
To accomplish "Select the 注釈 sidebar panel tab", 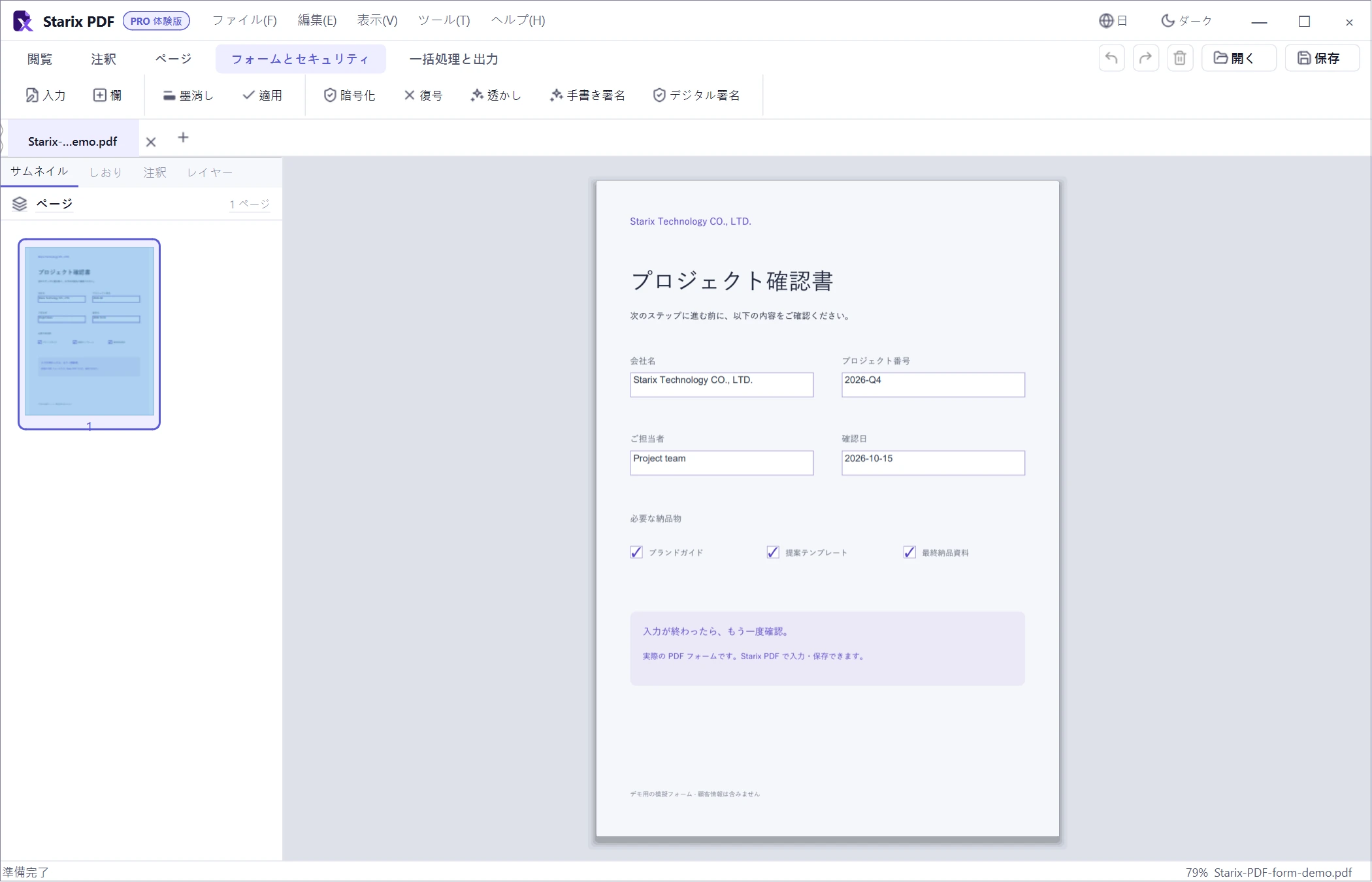I will [155, 172].
